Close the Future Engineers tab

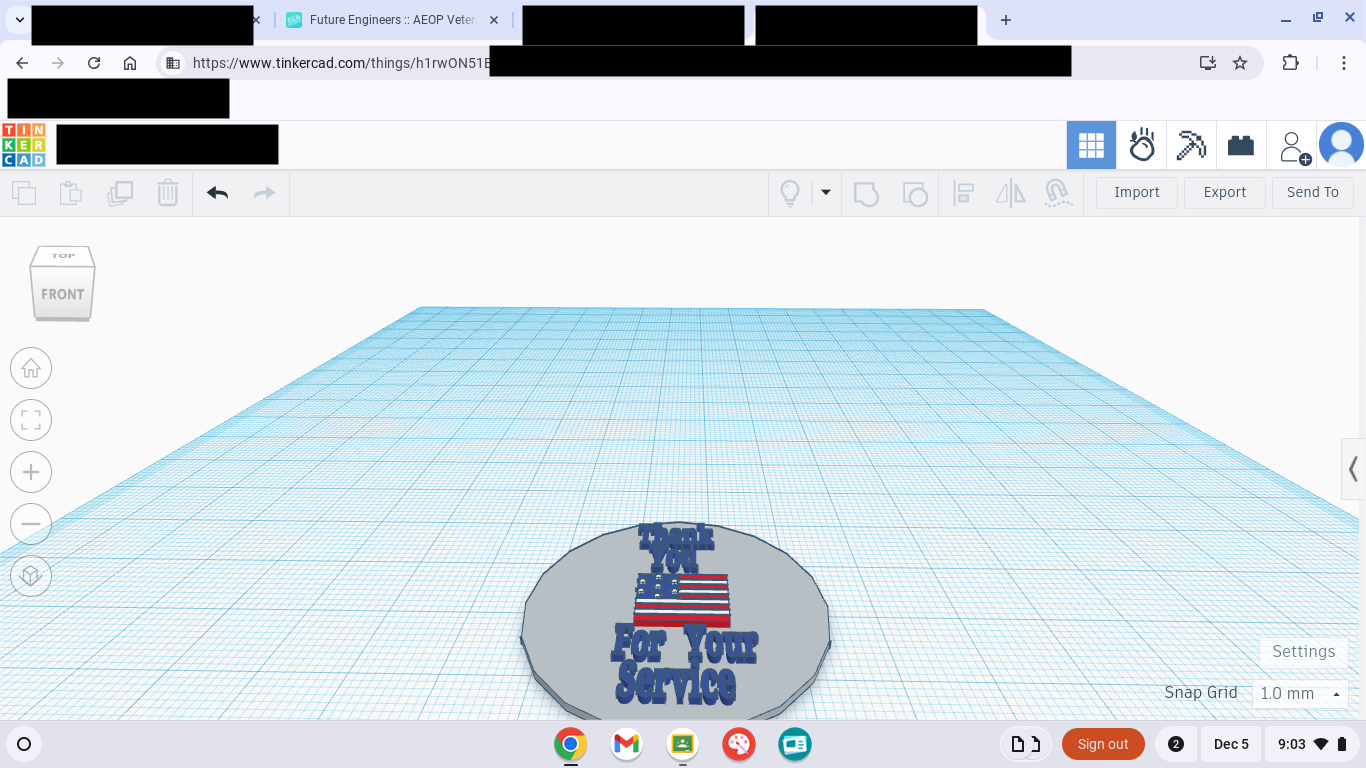pos(493,20)
